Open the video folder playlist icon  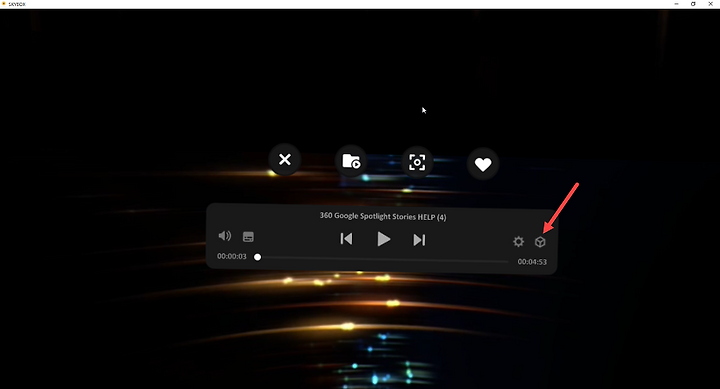(351, 161)
